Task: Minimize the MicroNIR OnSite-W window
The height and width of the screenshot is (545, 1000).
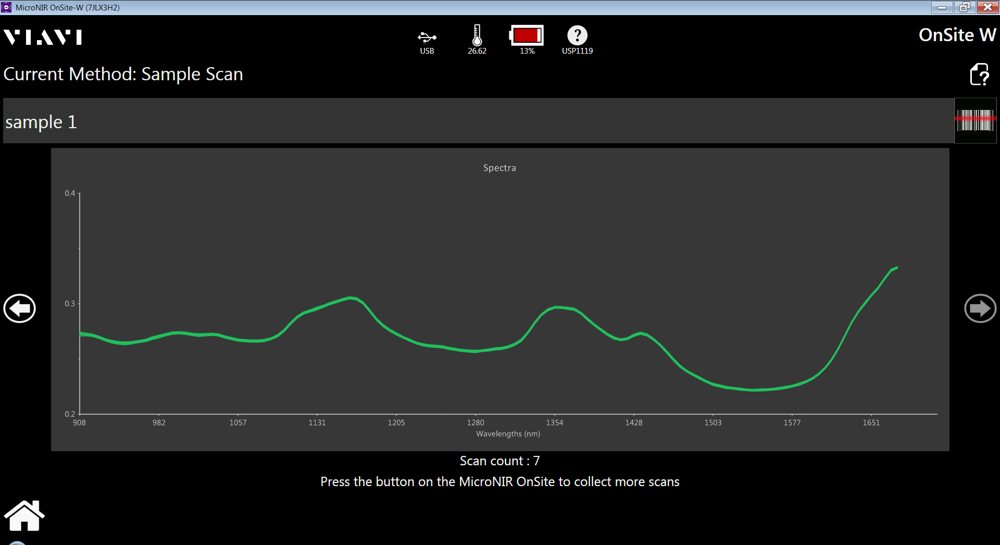Action: tap(942, 7)
